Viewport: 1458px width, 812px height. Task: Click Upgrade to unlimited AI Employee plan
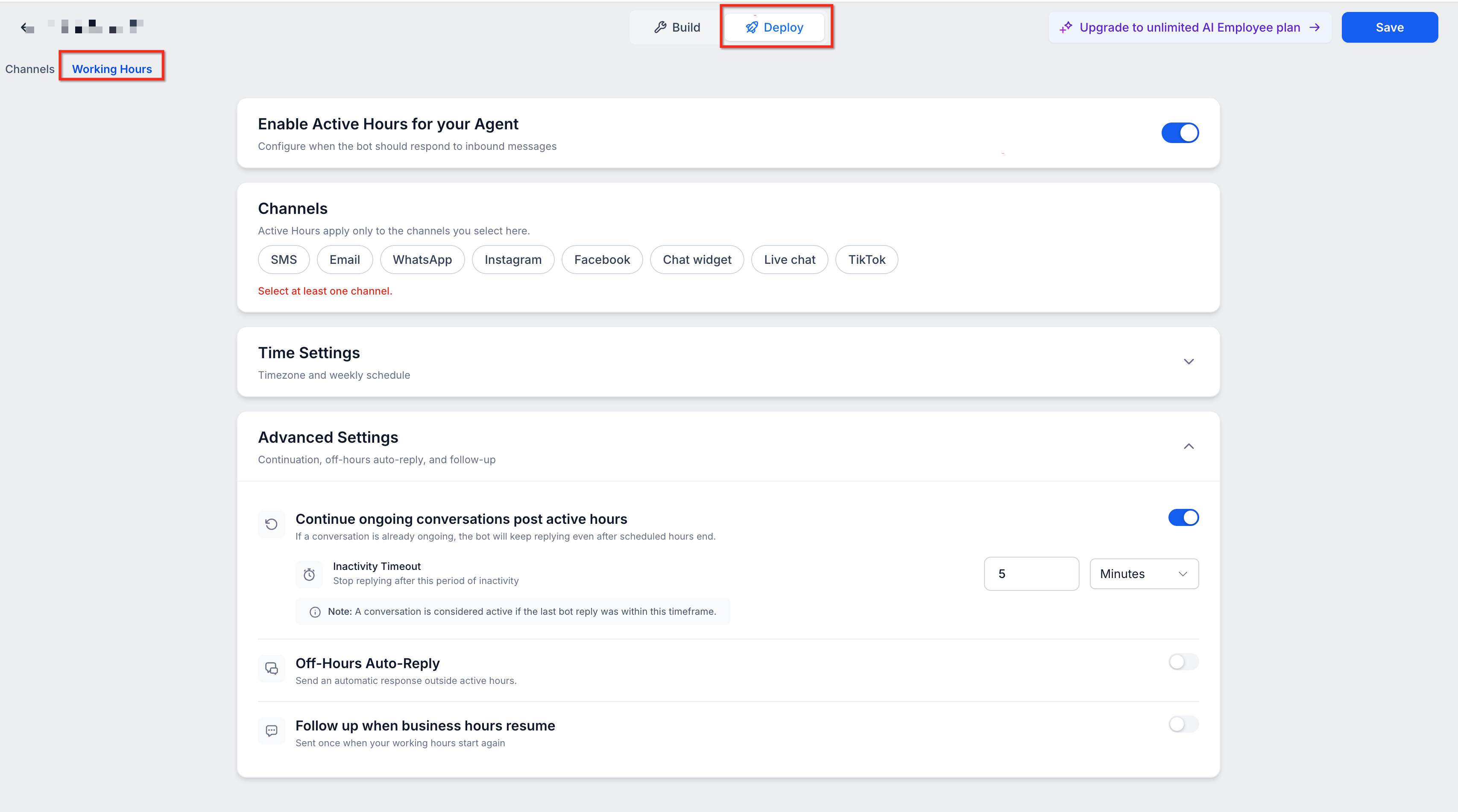(1189, 27)
